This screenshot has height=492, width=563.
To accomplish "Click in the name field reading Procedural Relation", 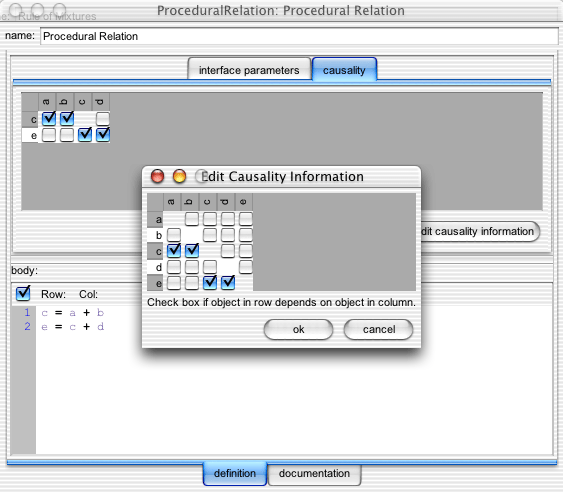I will point(299,36).
